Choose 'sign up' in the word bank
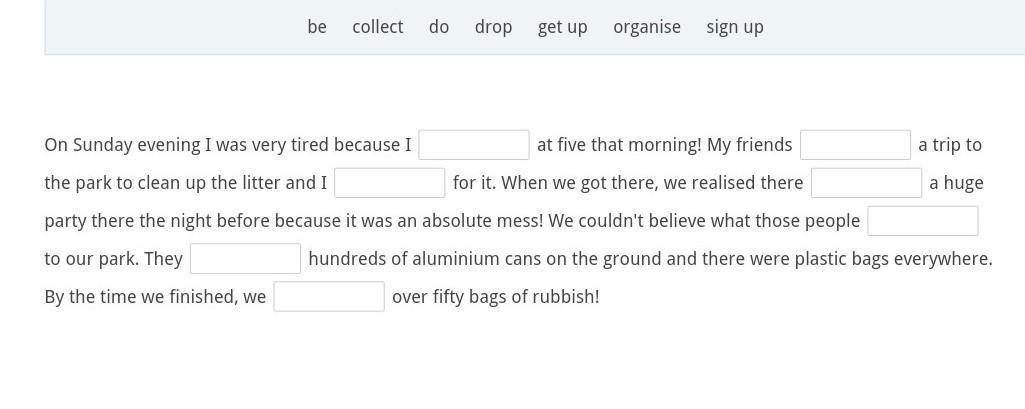Screen dimensions: 1025x409 pyautogui.click(x=735, y=27)
